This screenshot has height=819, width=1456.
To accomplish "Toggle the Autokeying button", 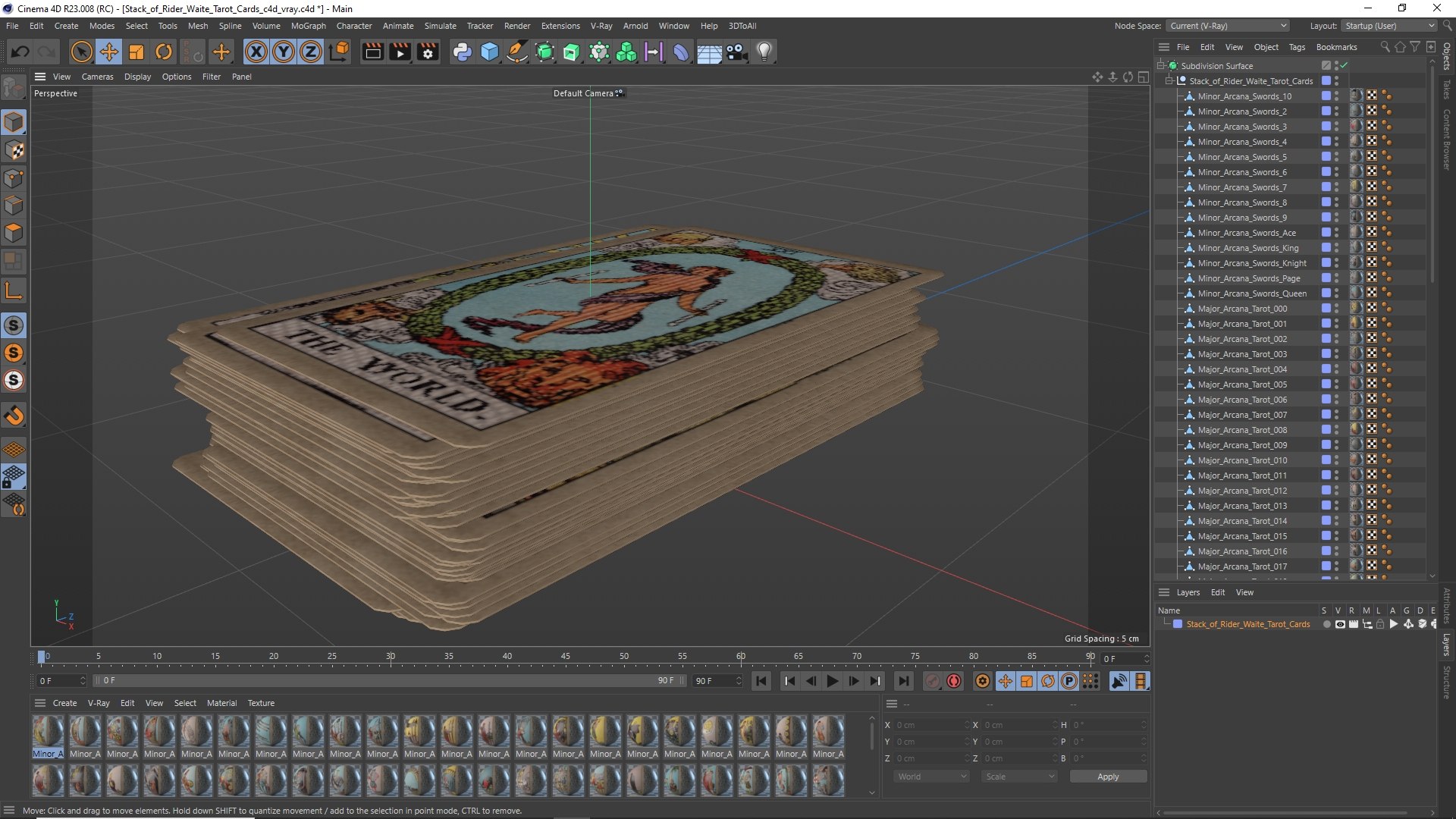I will click(954, 681).
